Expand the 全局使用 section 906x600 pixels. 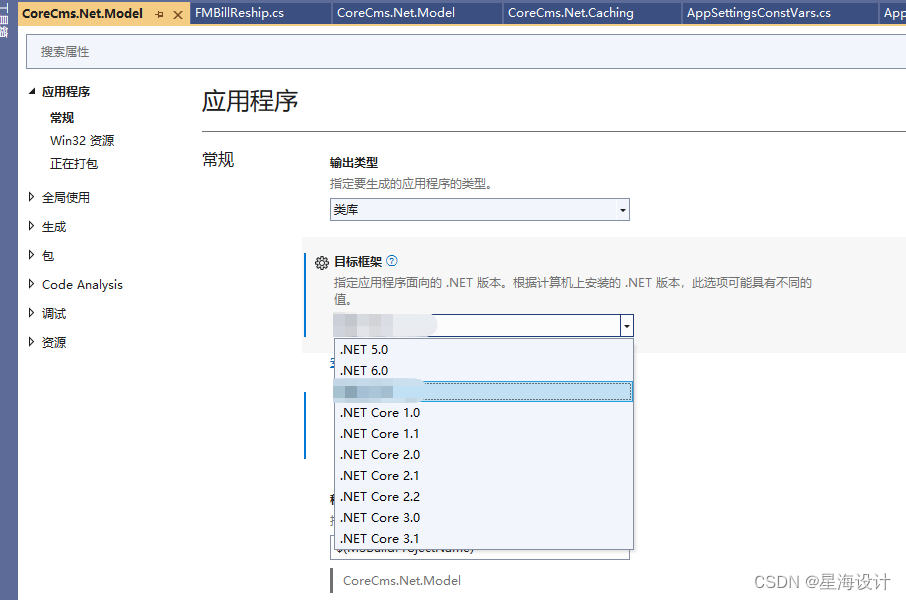coord(31,197)
